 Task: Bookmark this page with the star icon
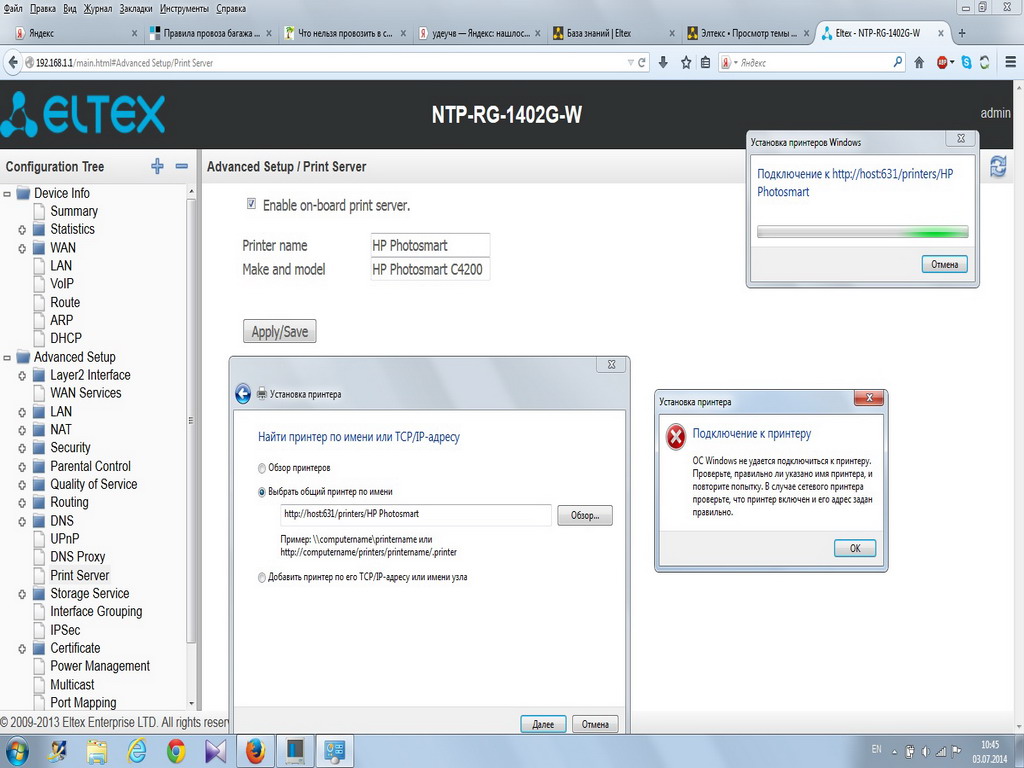pos(686,63)
